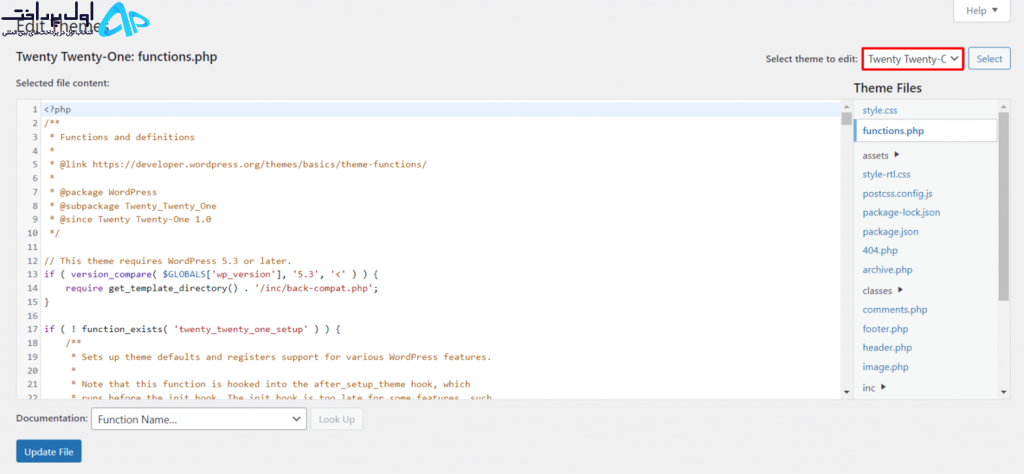Open the theme selection dropdown
This screenshot has height=474, width=1024.
click(x=913, y=59)
